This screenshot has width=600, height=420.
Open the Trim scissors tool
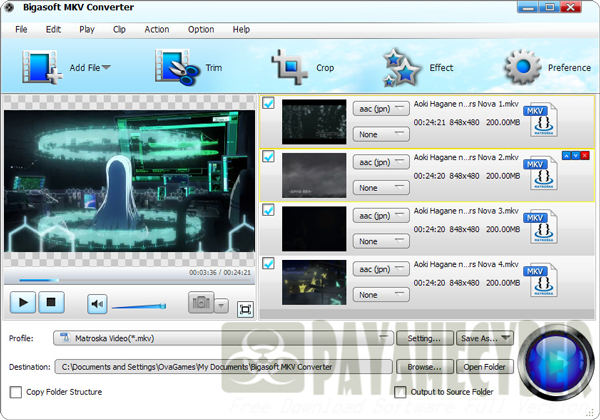click(x=178, y=67)
